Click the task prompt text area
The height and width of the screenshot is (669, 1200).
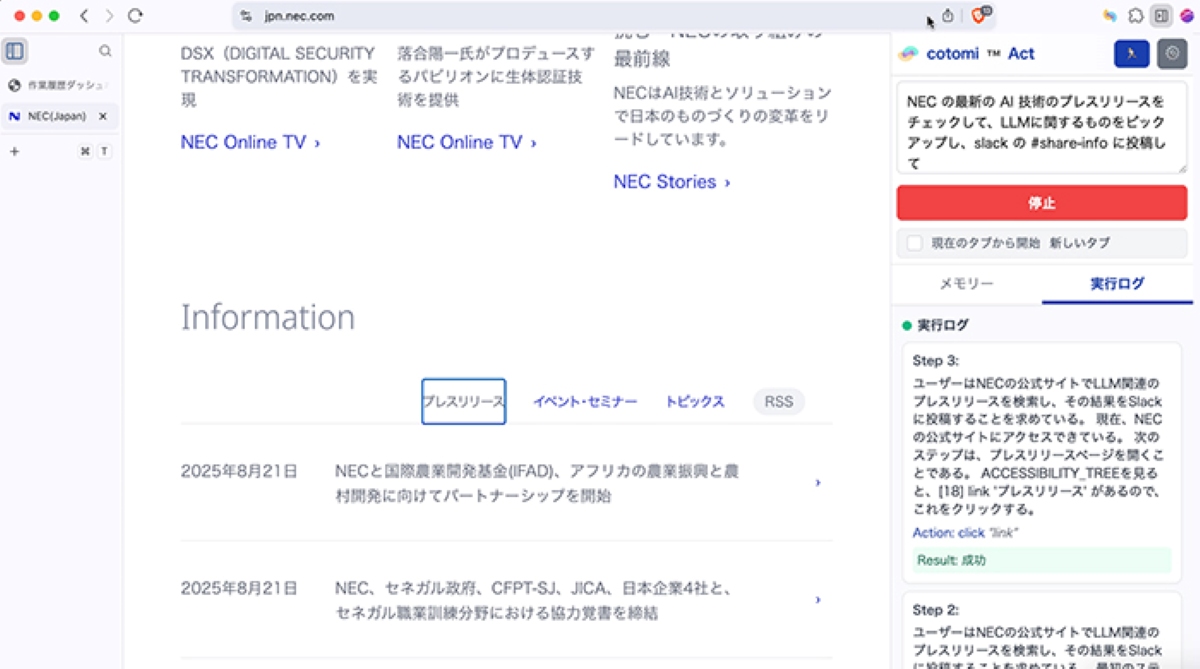[1041, 127]
